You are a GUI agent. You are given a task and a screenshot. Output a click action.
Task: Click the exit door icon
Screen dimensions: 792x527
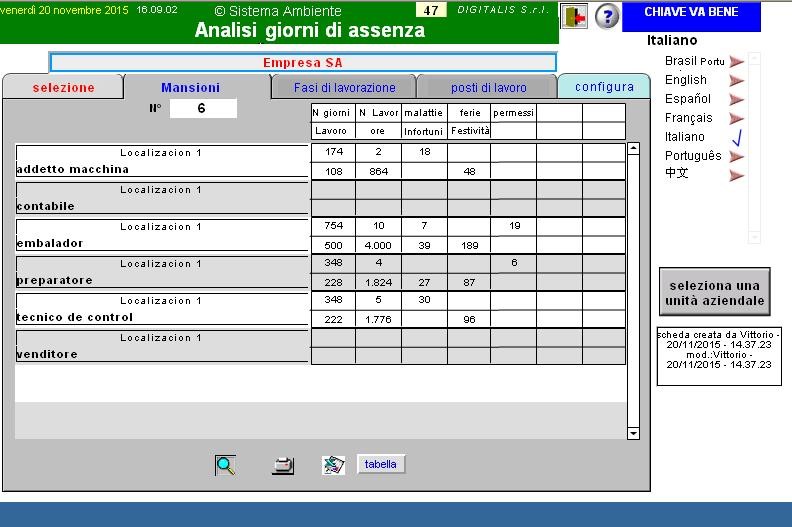pyautogui.click(x=574, y=17)
